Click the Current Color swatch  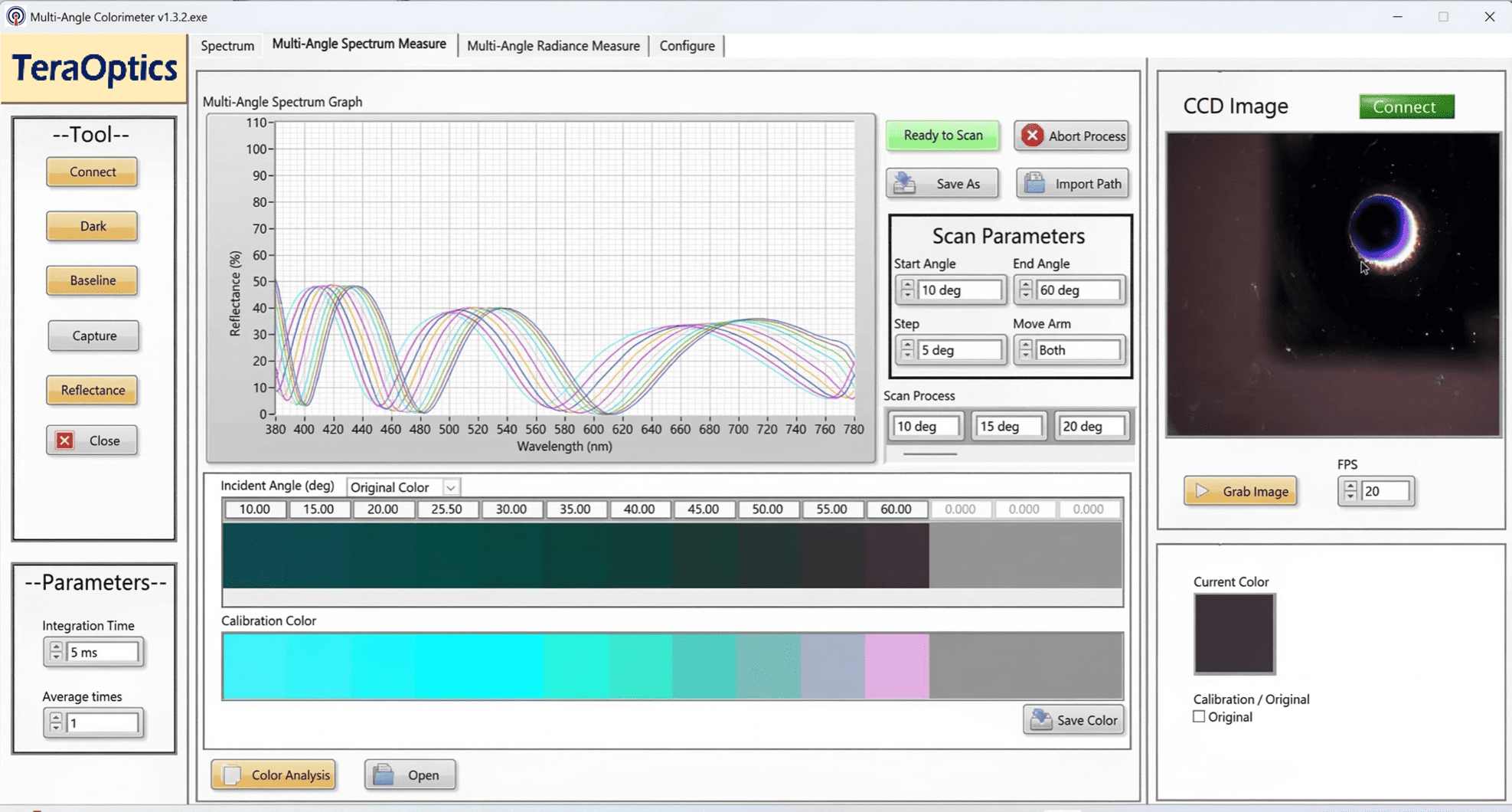(x=1234, y=634)
